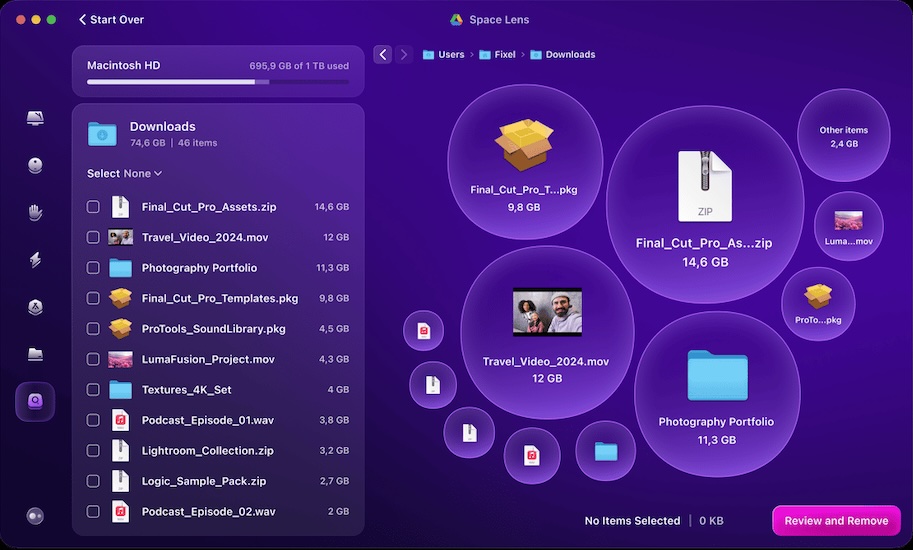Click the audio icon of Podcast_Episode_02.wav row

(x=121, y=512)
